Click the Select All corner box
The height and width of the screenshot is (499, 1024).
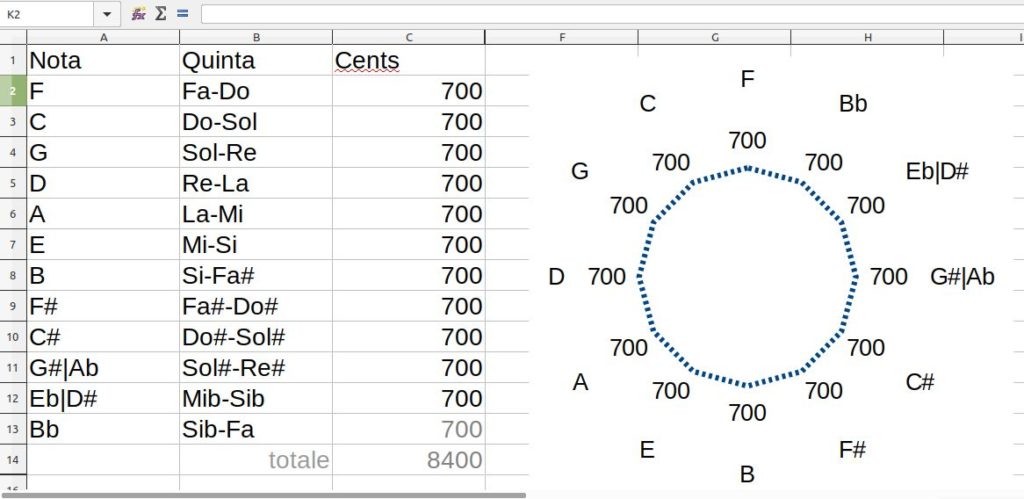point(13,37)
